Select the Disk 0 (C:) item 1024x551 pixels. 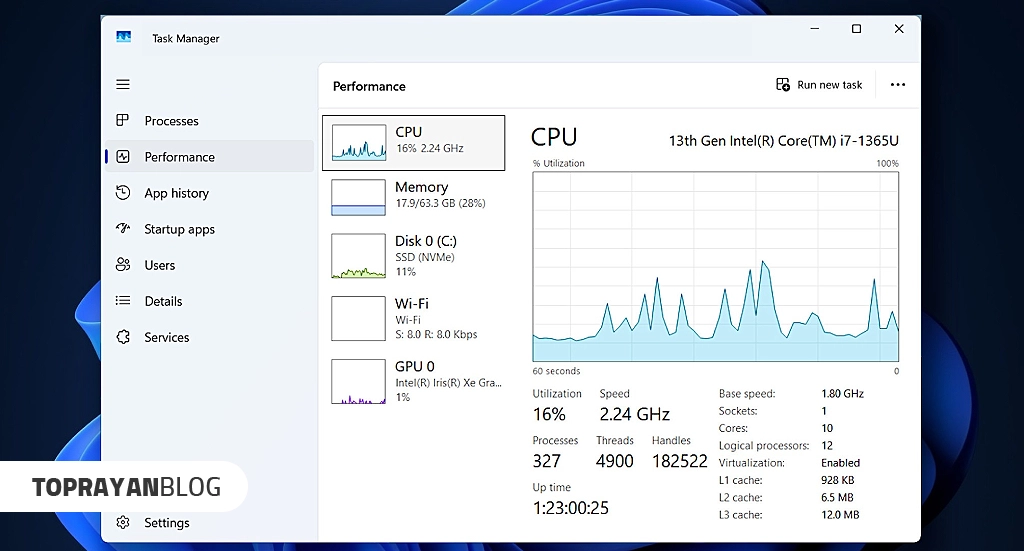tap(413, 256)
